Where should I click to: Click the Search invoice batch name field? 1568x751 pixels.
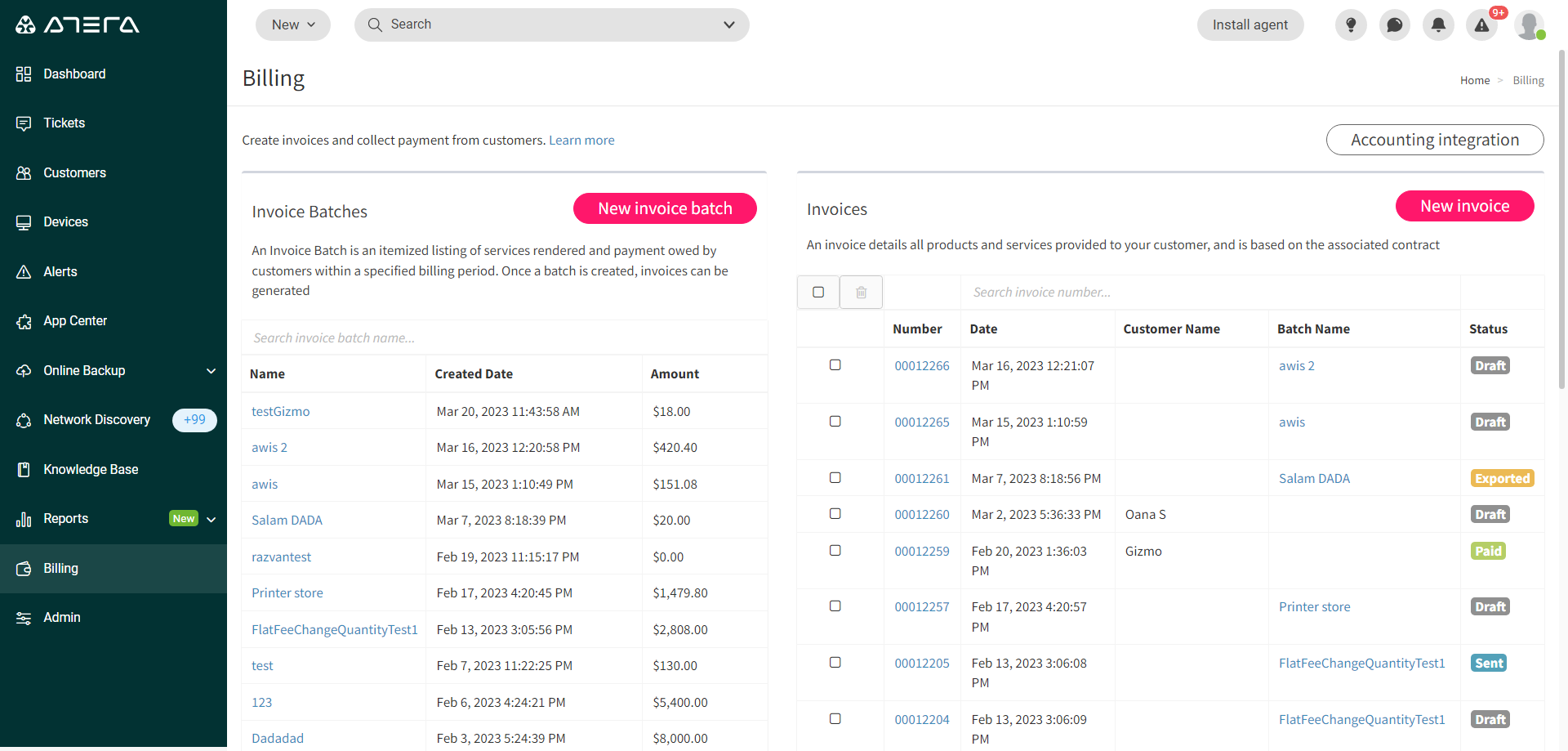(504, 338)
